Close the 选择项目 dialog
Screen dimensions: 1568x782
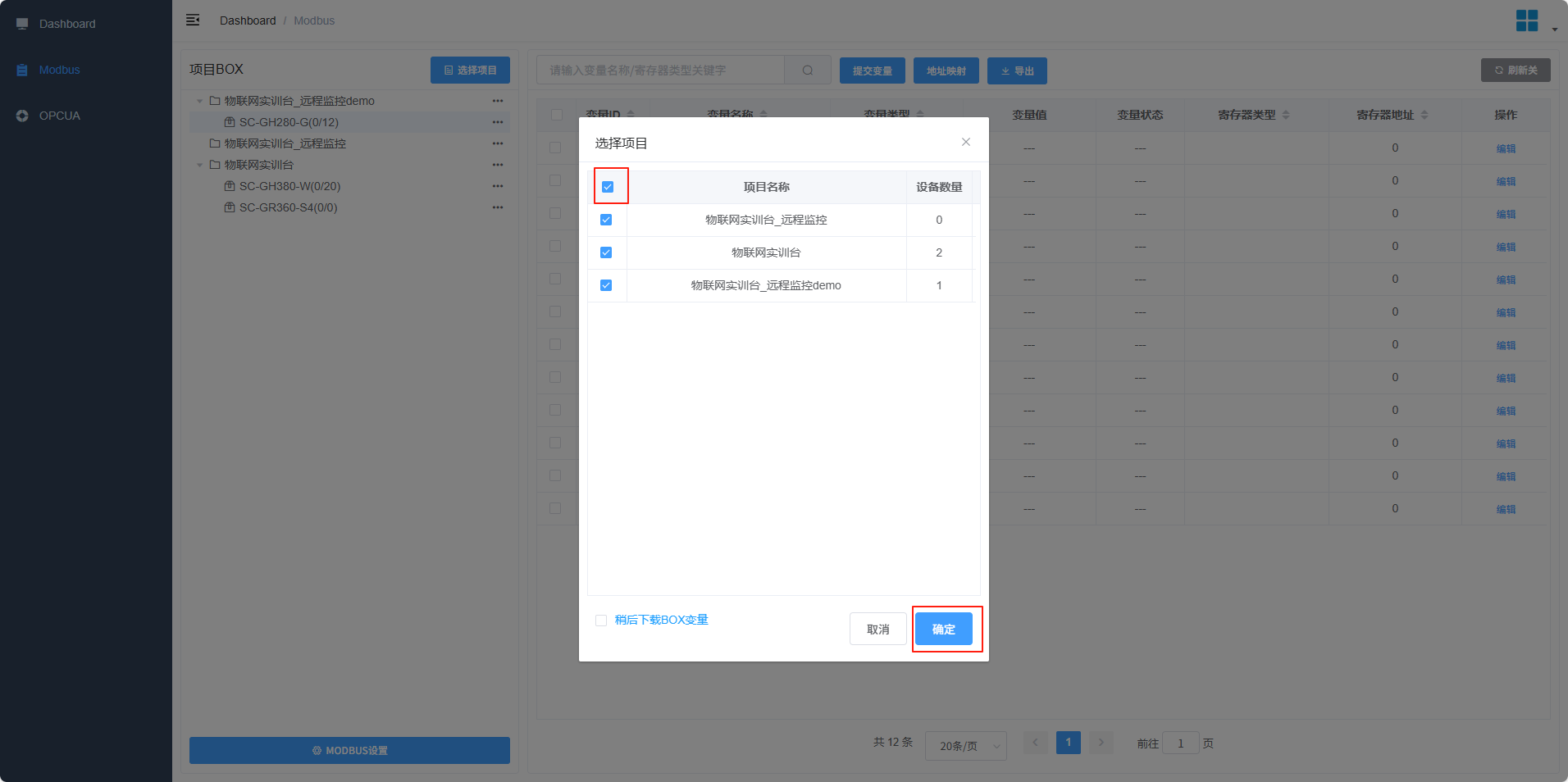[x=965, y=142]
